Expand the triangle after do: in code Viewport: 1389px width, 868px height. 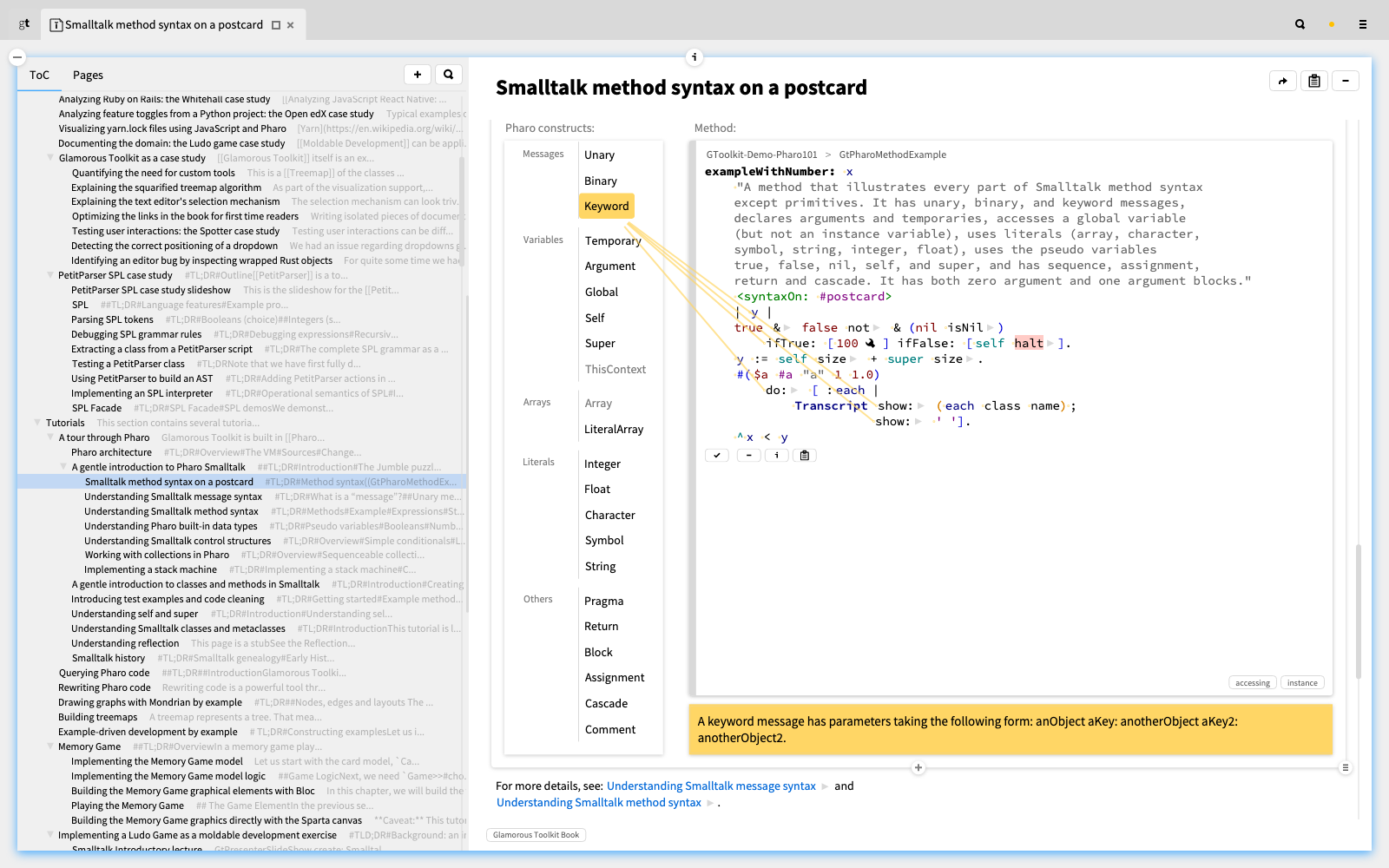point(794,391)
